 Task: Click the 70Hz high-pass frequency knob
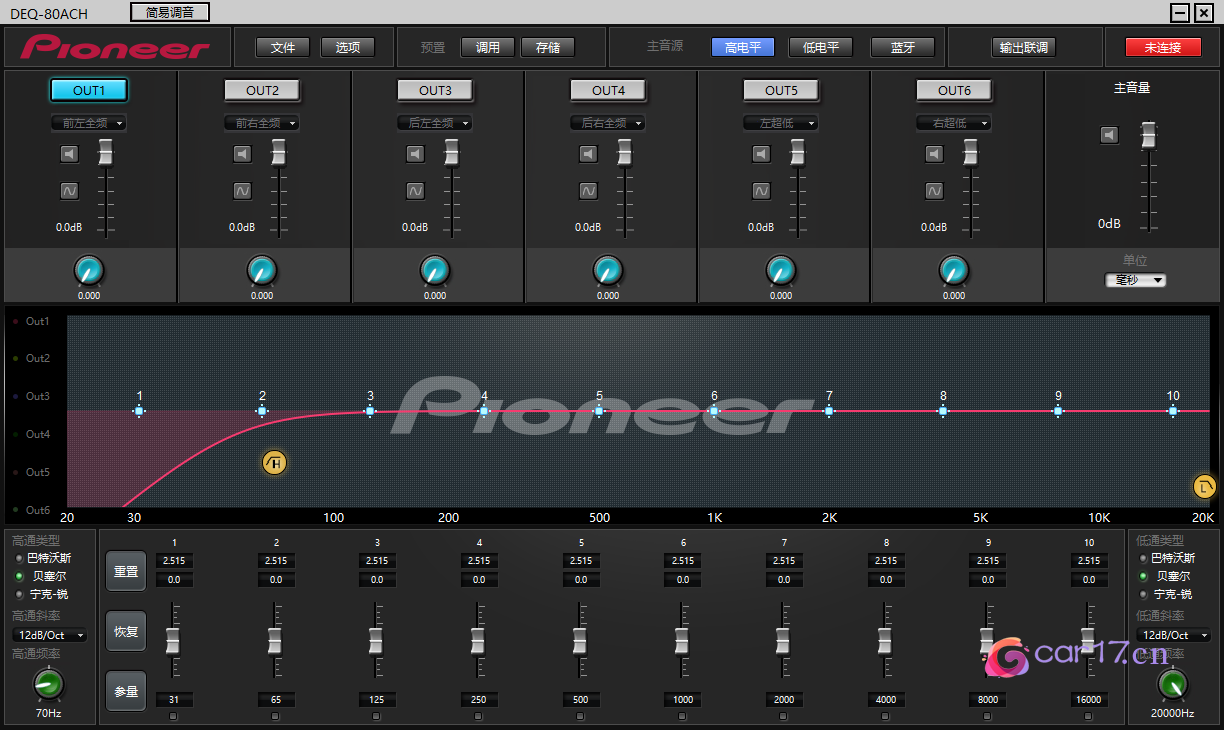[48, 684]
